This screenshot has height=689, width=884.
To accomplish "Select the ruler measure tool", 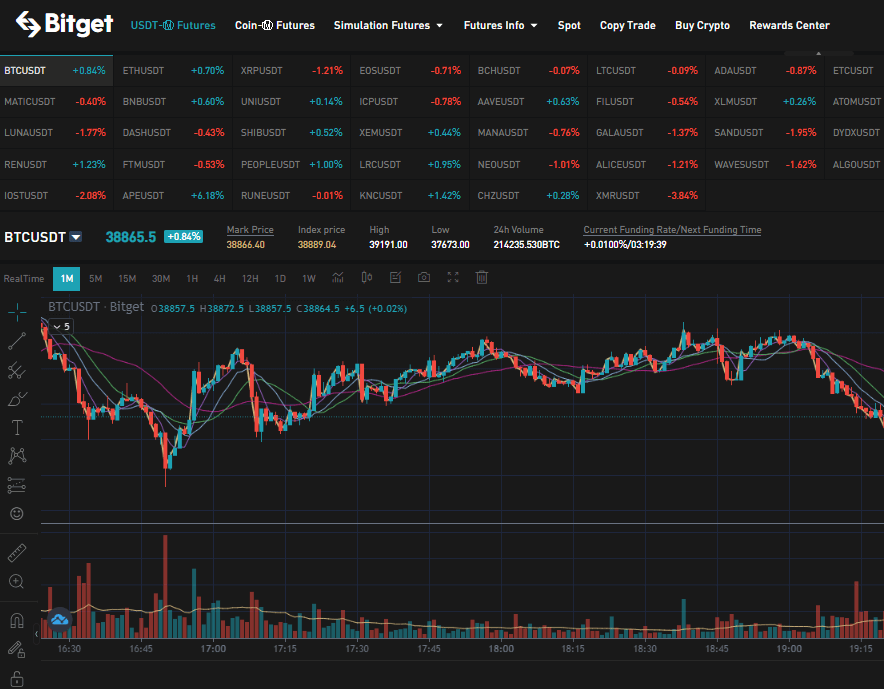I will coord(17,553).
